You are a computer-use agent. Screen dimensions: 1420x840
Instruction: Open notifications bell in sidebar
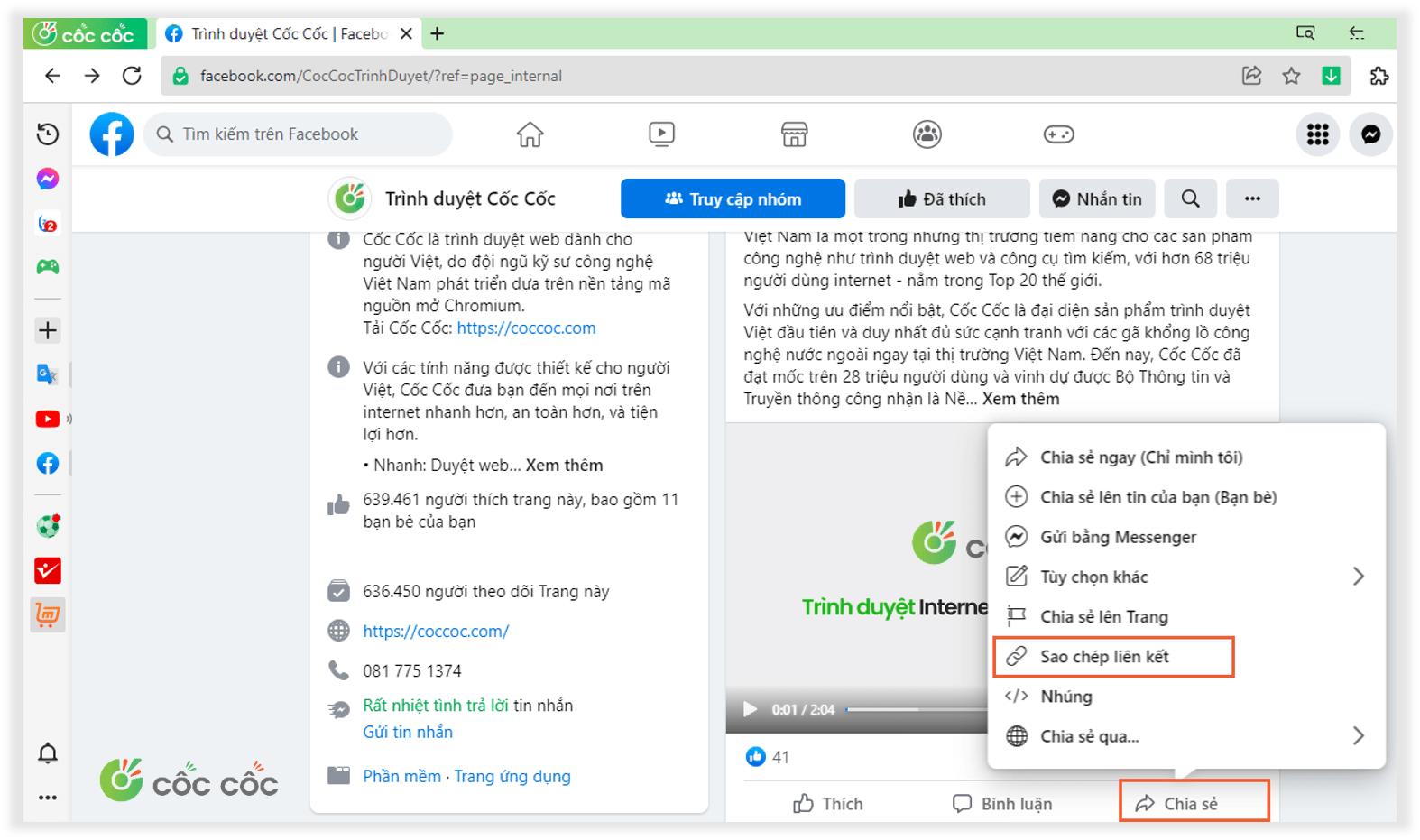tap(48, 752)
